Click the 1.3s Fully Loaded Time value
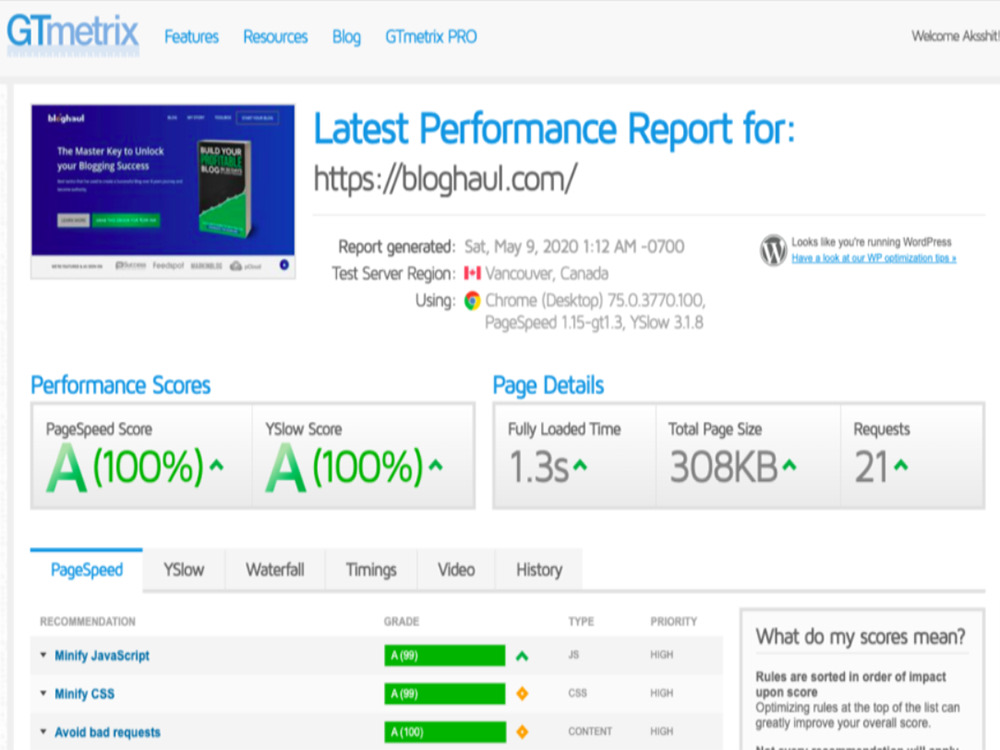This screenshot has width=1000, height=750. 538,467
